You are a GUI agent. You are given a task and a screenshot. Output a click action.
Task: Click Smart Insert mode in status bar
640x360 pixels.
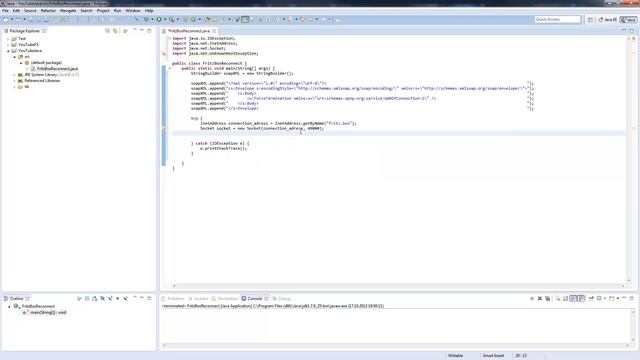[493, 356]
